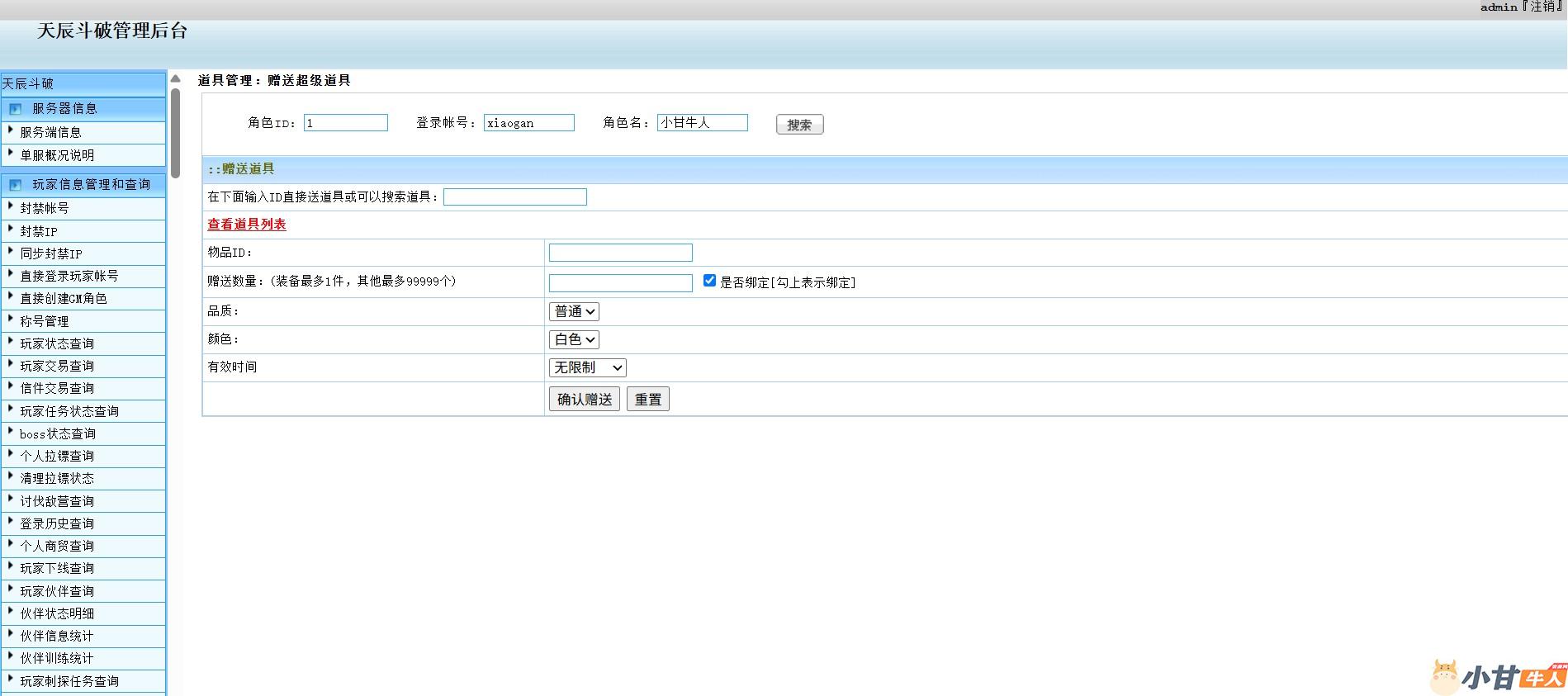Click the arrow icon beside boss状态查询

pyautogui.click(x=11, y=432)
